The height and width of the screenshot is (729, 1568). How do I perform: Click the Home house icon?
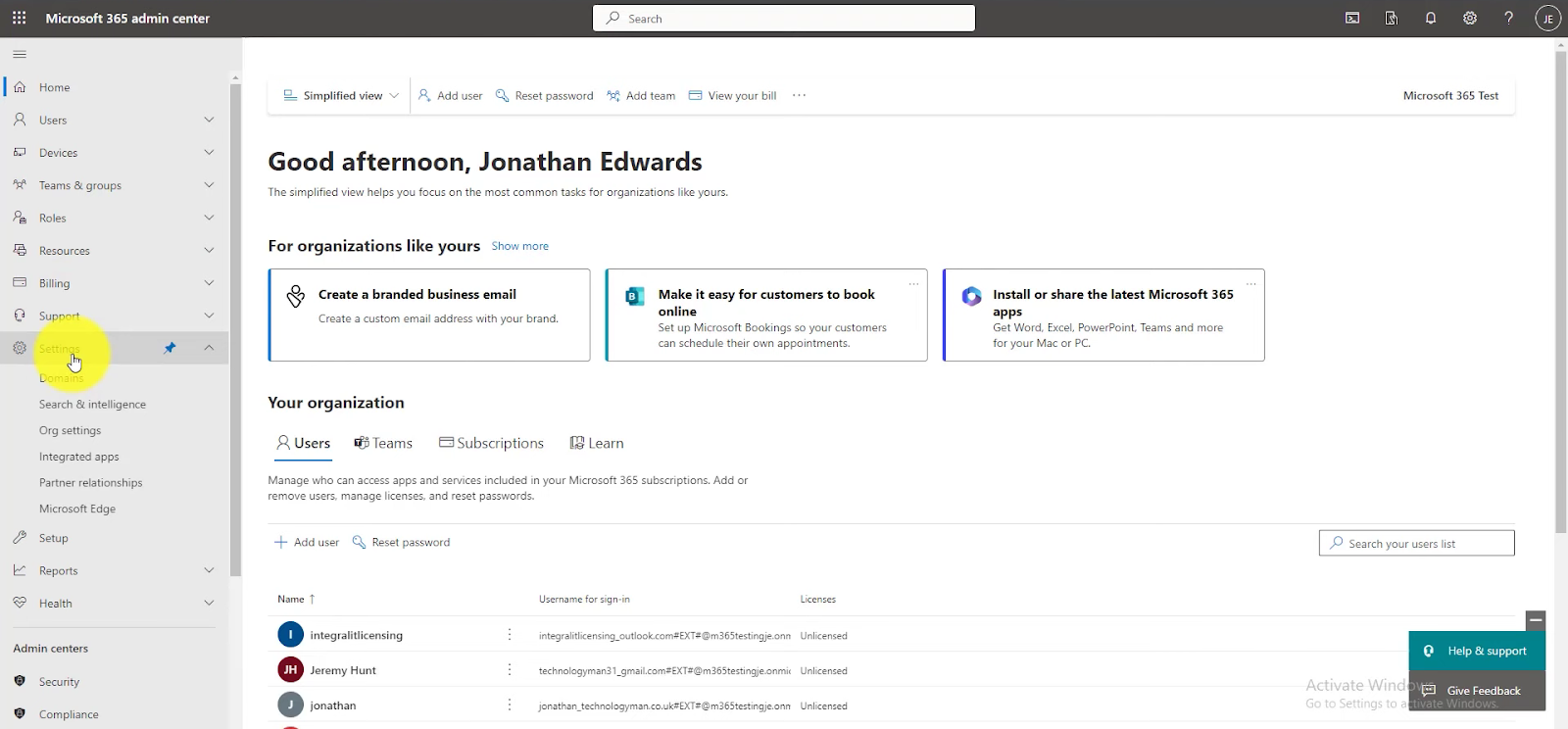pos(20,87)
